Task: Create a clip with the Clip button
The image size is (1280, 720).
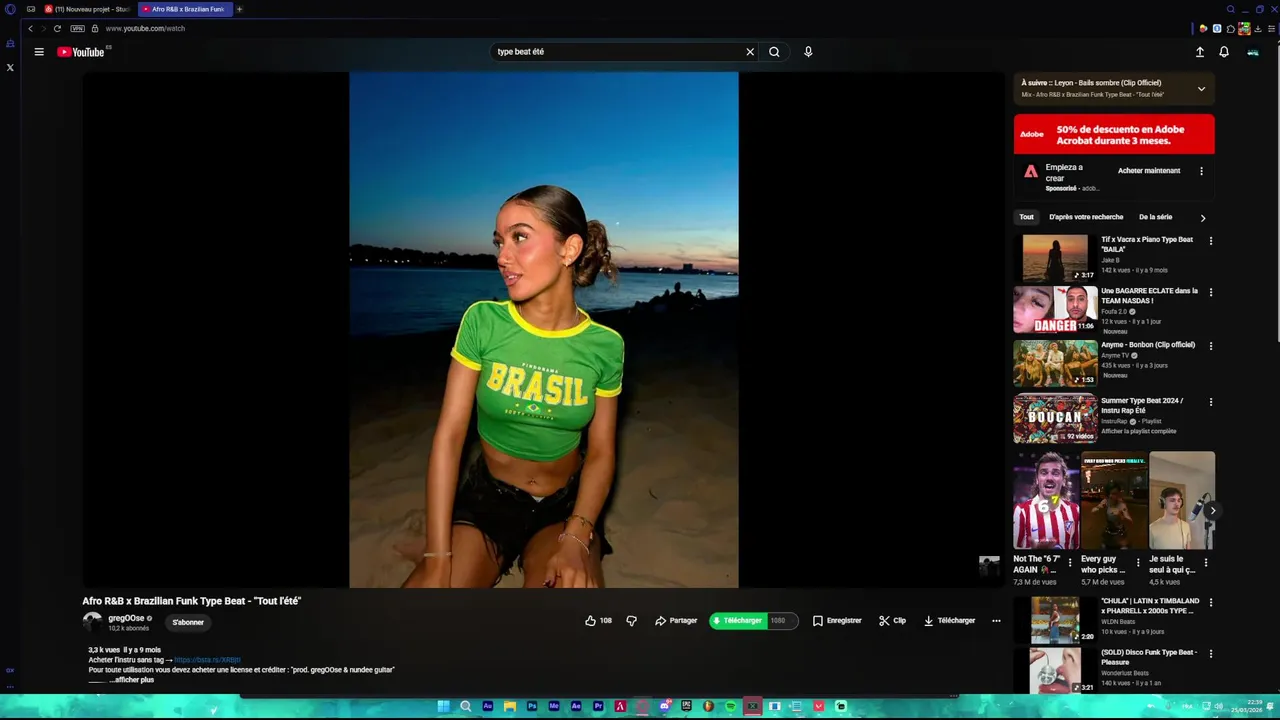Action: [x=892, y=621]
